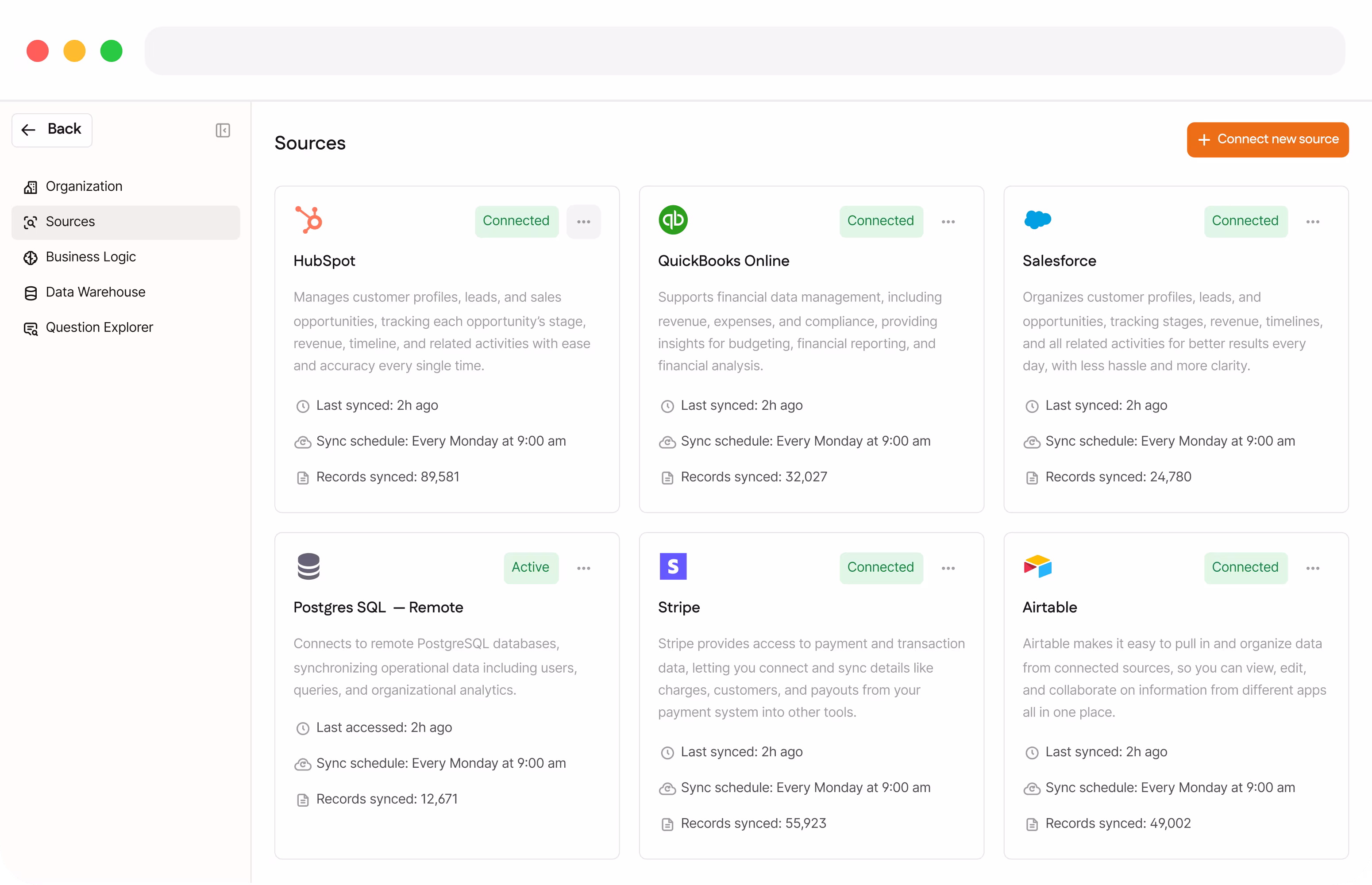Click the cloud sync icon on Postgres card
1372x885 pixels.
[303, 764]
